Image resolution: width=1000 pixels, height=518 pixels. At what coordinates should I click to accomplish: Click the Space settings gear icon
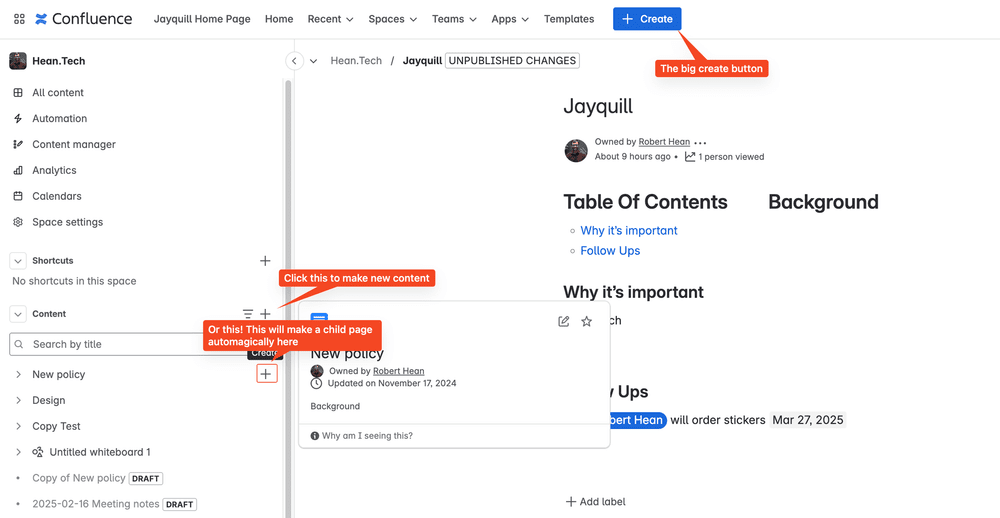click(x=18, y=222)
